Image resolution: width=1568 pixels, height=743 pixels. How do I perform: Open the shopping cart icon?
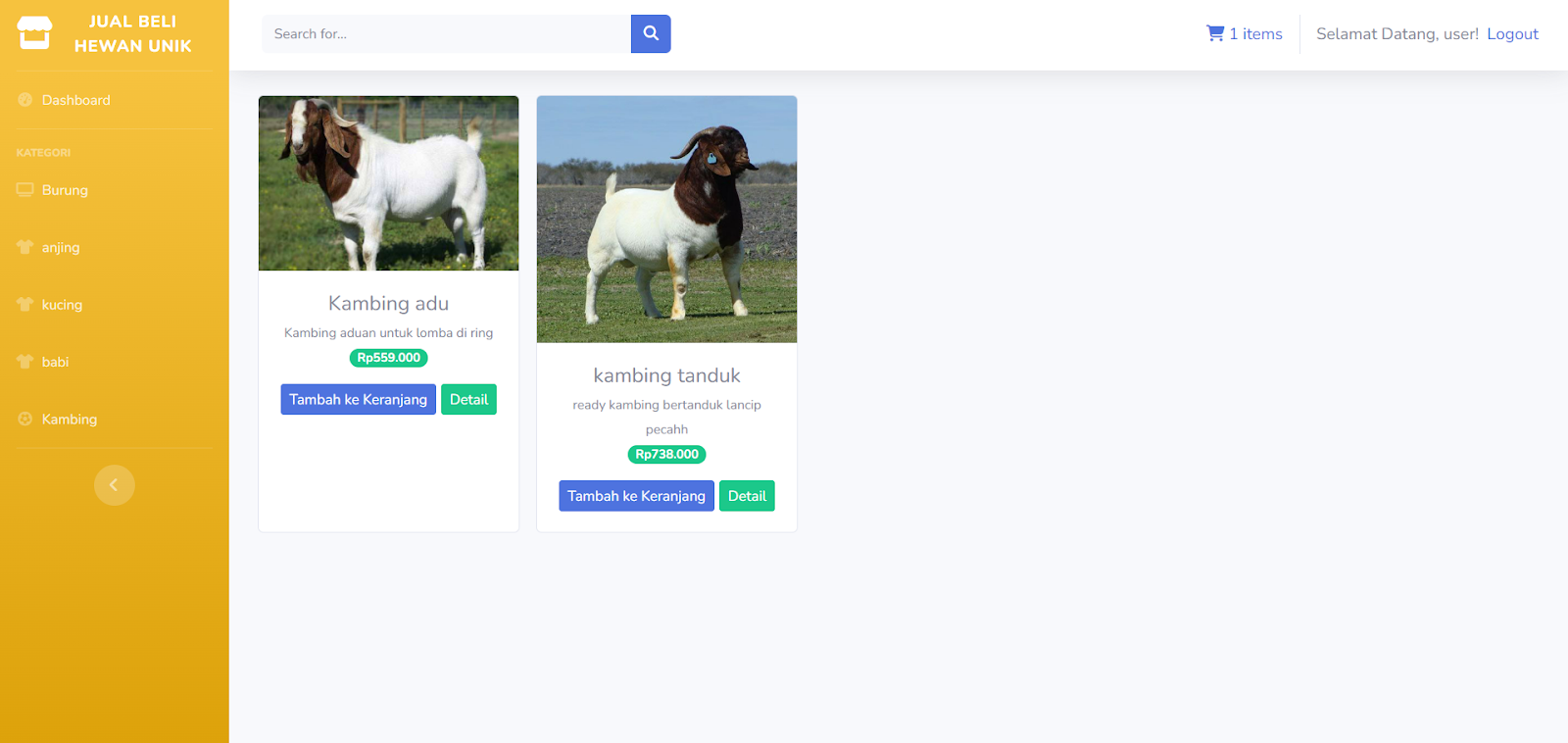coord(1215,33)
